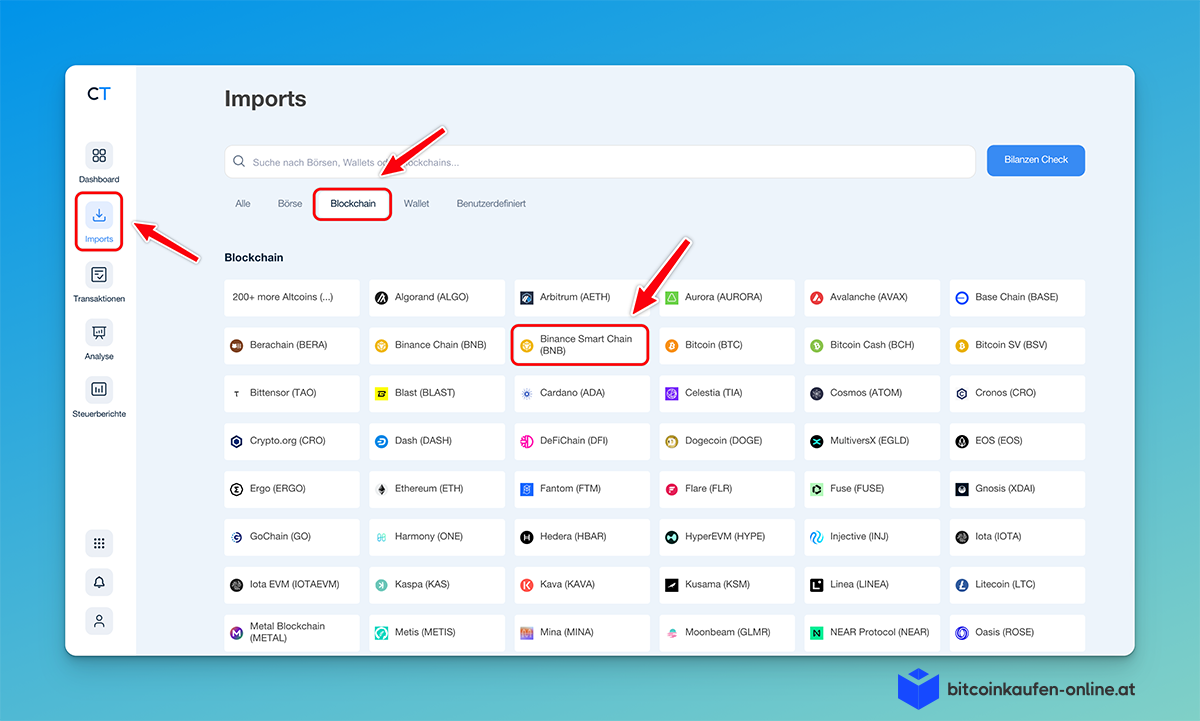Select Binance Smart Chain (BNB)
The image size is (1200, 721).
(580, 345)
